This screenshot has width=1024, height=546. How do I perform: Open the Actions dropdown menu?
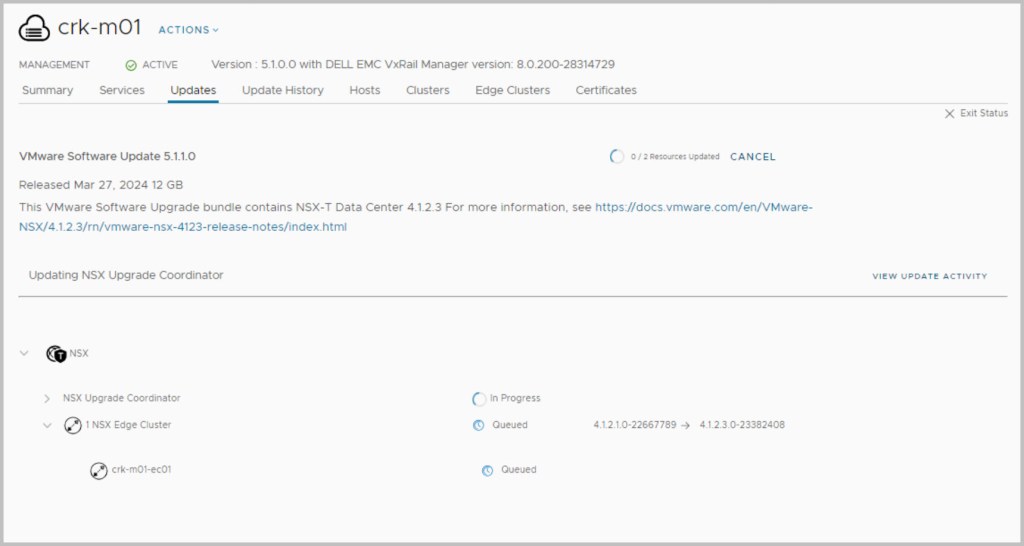pos(188,30)
